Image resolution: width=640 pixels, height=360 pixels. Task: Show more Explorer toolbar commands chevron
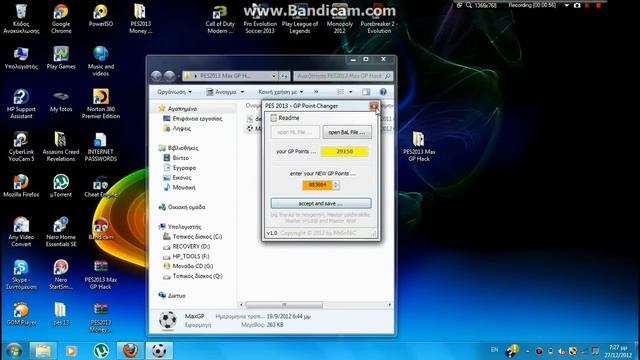pyautogui.click(x=316, y=92)
